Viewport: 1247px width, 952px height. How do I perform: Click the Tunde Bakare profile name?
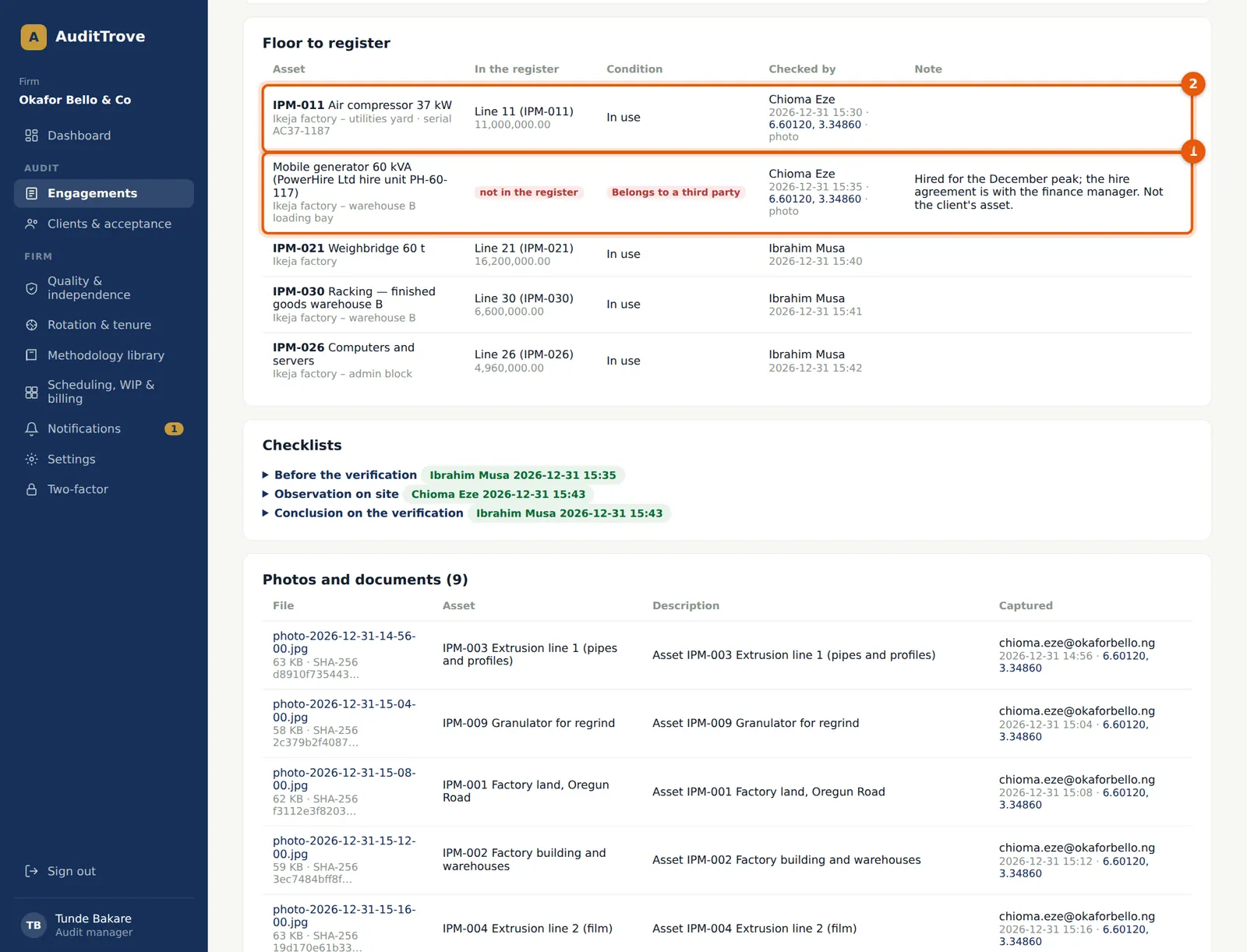(93, 919)
